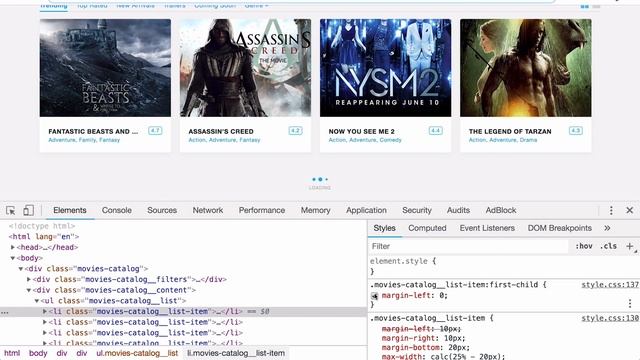640x360 pixels.
Task: Click the FANTASTIC BEASTS AND ... title
Action: pos(93,131)
